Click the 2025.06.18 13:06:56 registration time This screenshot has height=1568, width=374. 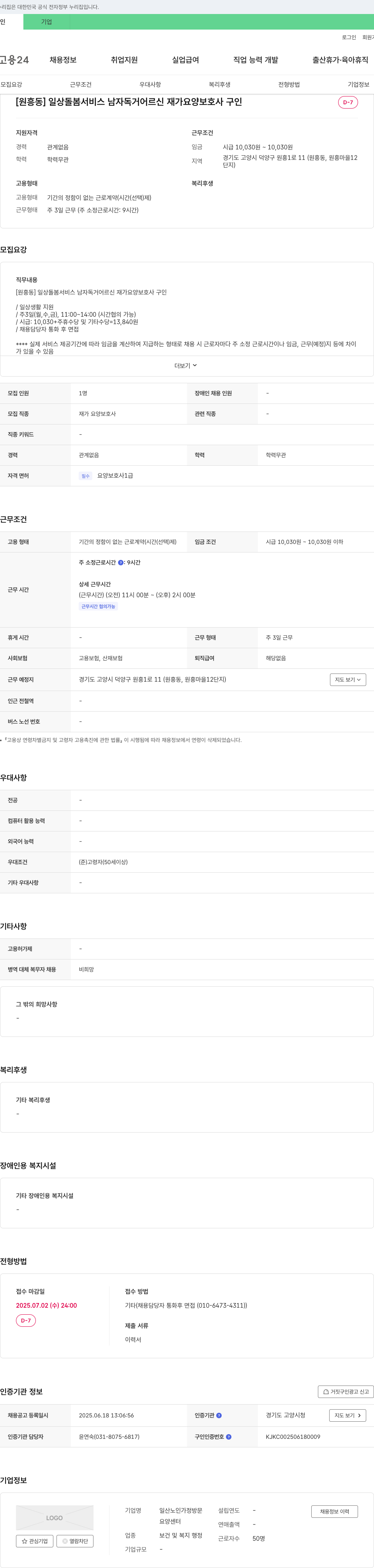107,1415
